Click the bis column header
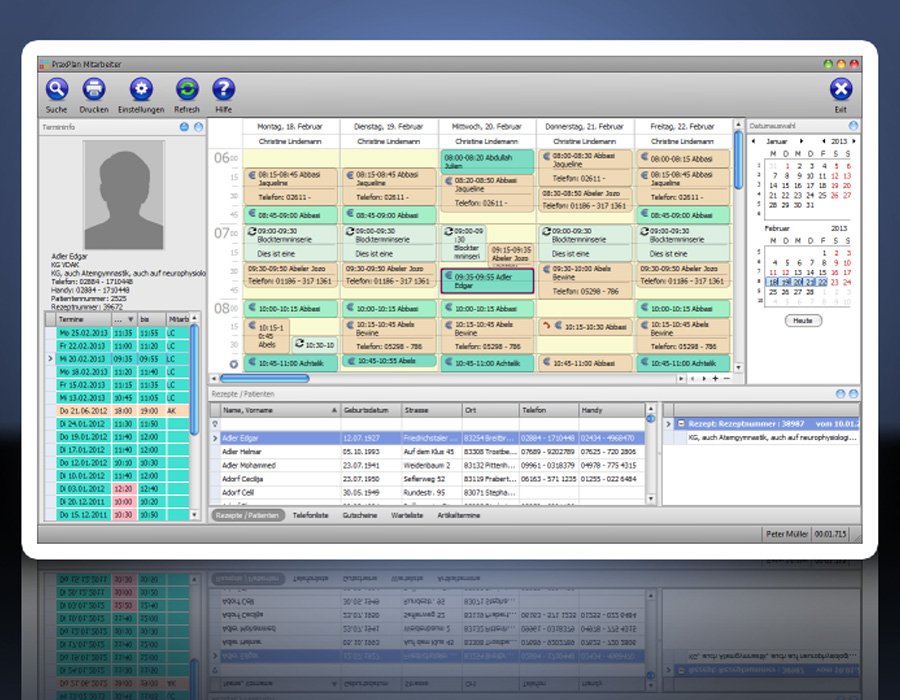Image resolution: width=900 pixels, height=700 pixels. 152,319
